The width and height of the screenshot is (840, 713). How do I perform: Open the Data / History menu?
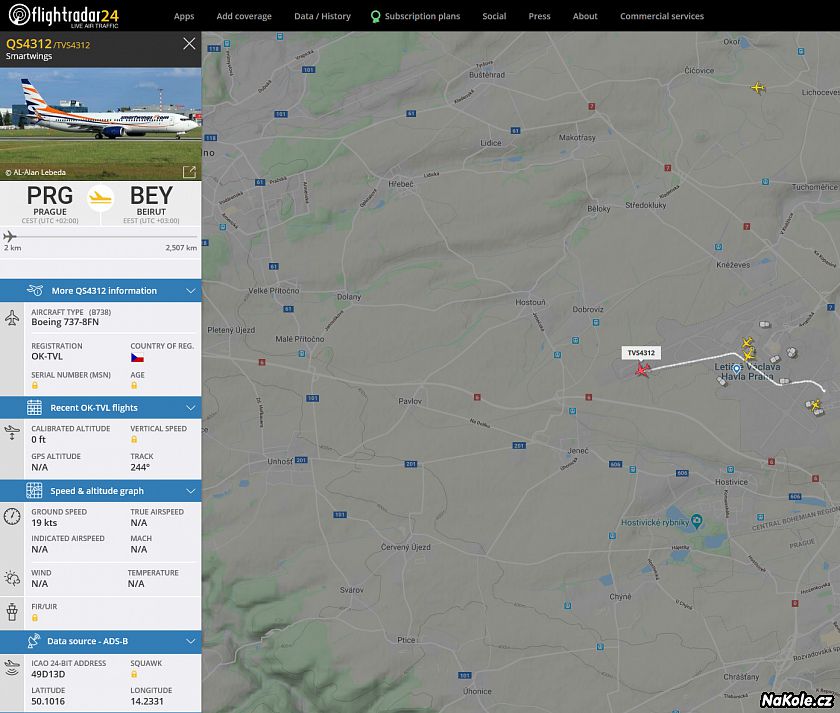pyautogui.click(x=322, y=16)
